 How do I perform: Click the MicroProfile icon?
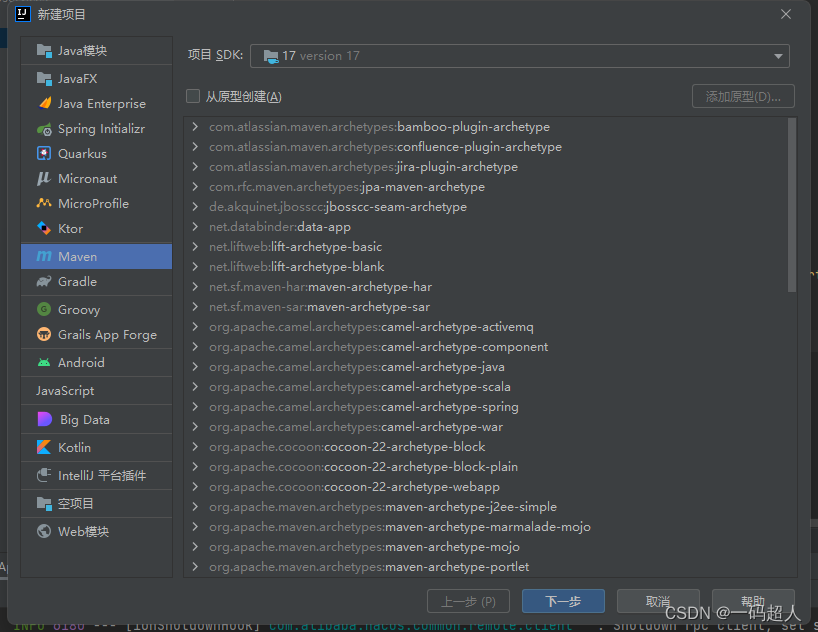coord(44,203)
